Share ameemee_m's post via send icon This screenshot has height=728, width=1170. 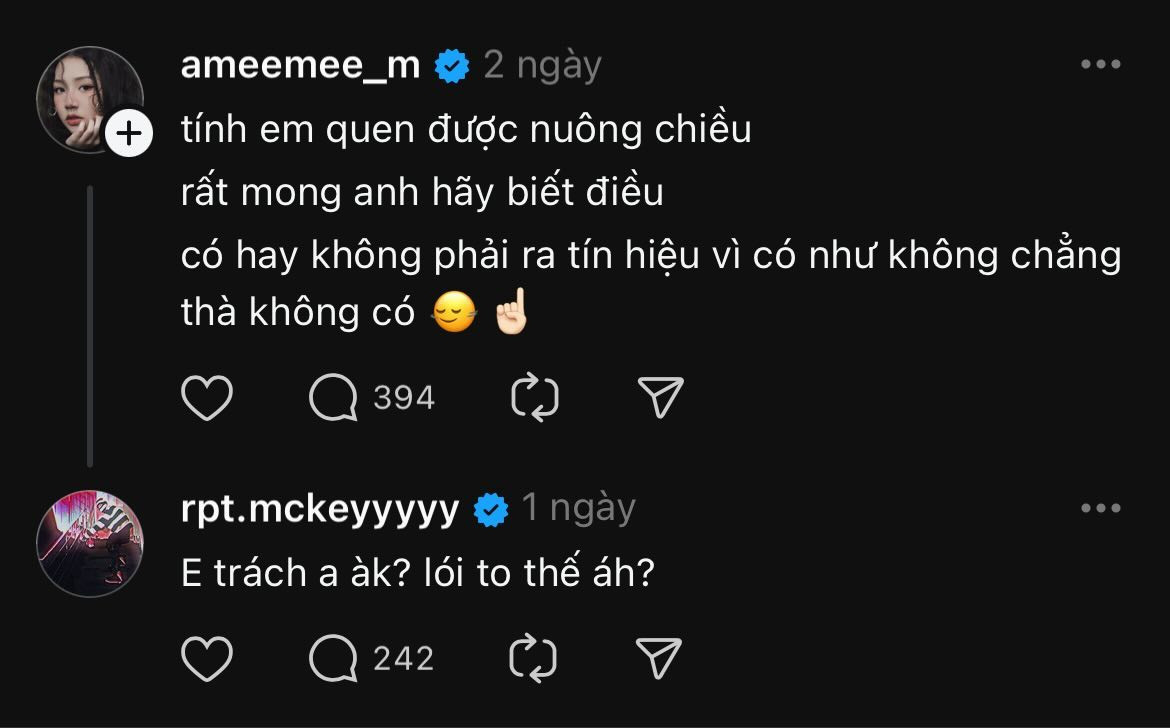[660, 398]
